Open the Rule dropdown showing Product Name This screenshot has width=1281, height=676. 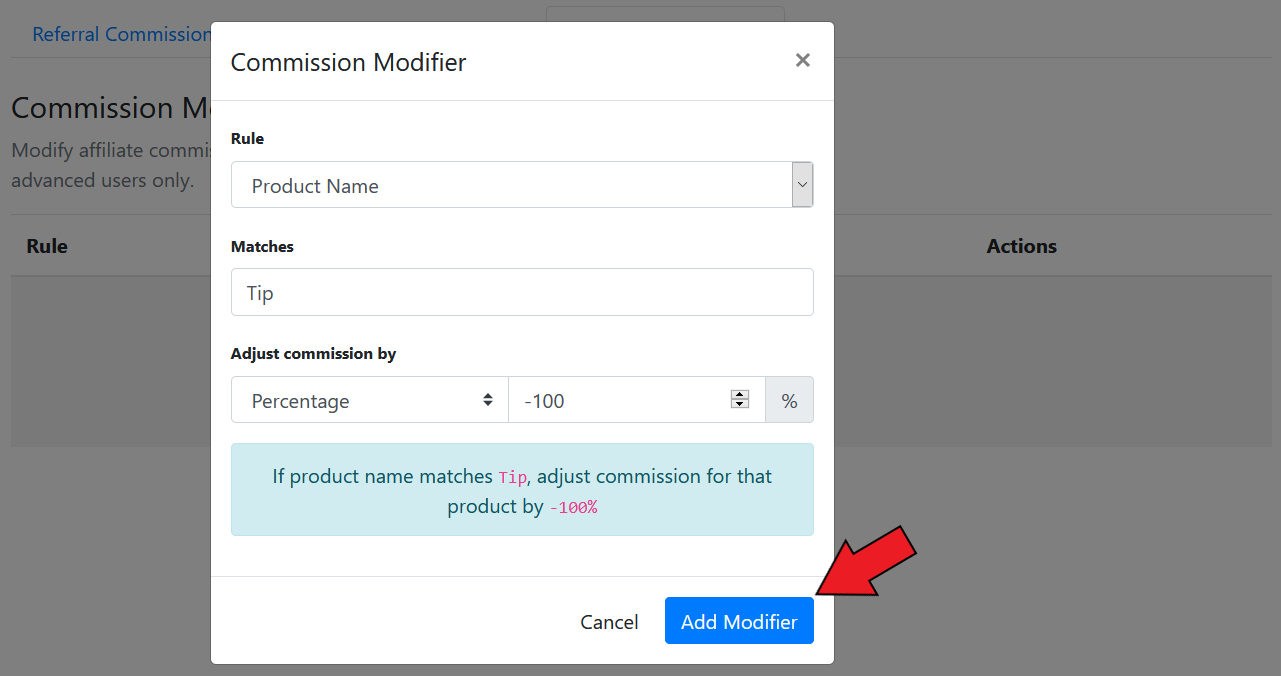coord(522,185)
